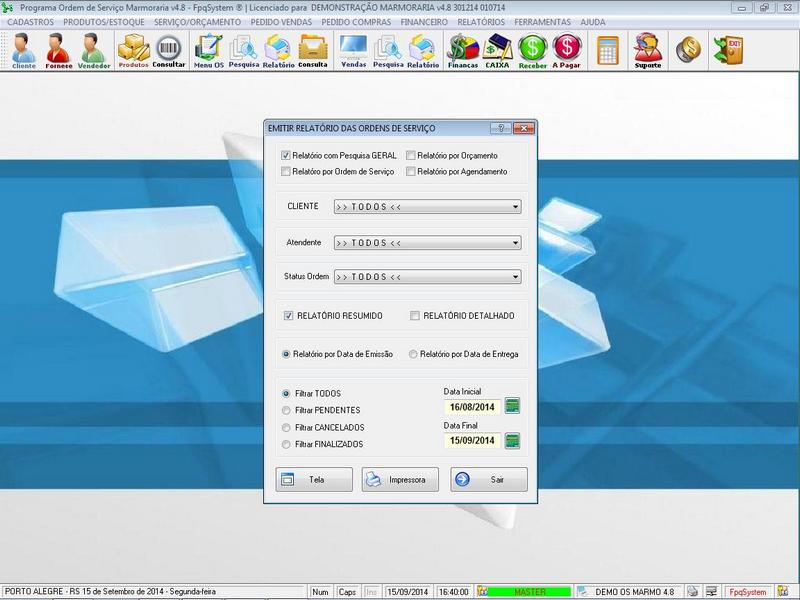Viewport: 800px width, 600px height.
Task: Open the Cliente toolbar icon
Action: pos(24,50)
